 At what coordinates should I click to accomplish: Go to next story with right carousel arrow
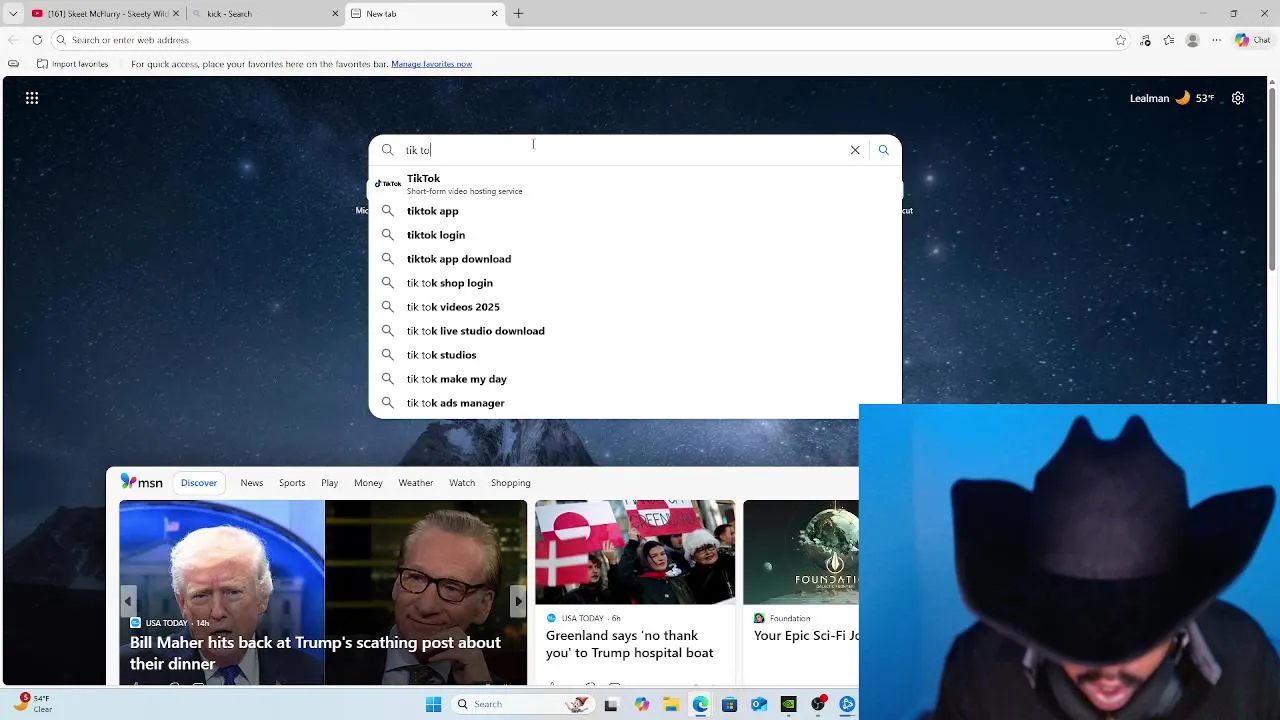point(518,601)
